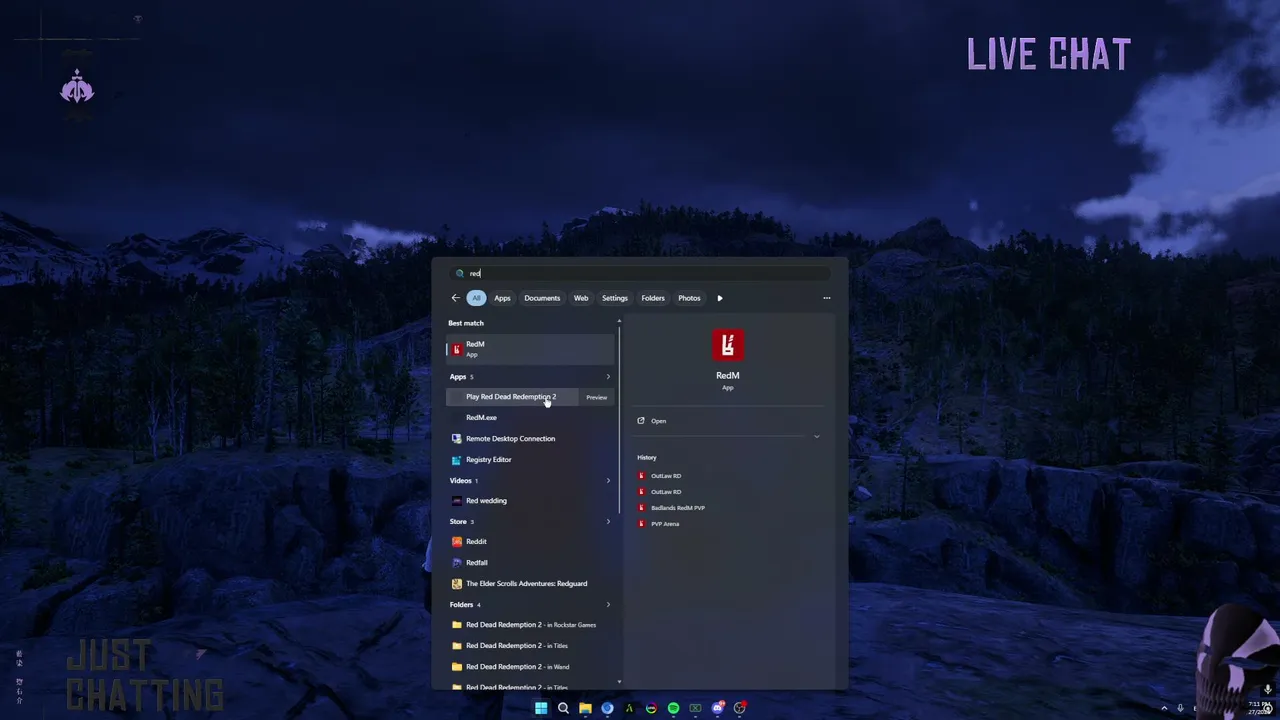Switch to the Settings filter tab

pos(615,298)
